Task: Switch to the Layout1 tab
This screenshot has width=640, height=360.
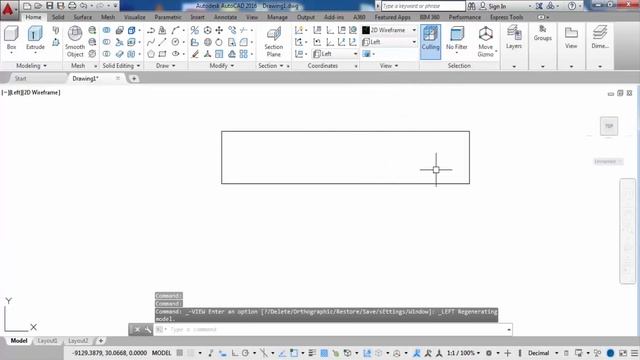Action: 47,340
